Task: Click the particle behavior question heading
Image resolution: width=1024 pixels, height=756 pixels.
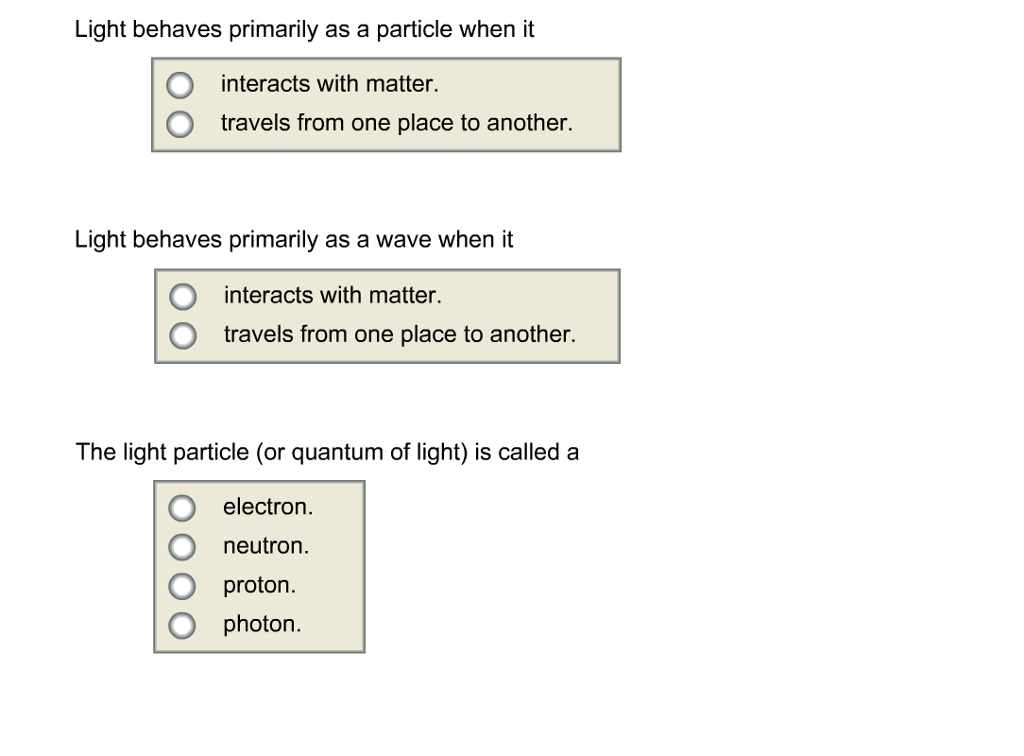Action: click(304, 30)
